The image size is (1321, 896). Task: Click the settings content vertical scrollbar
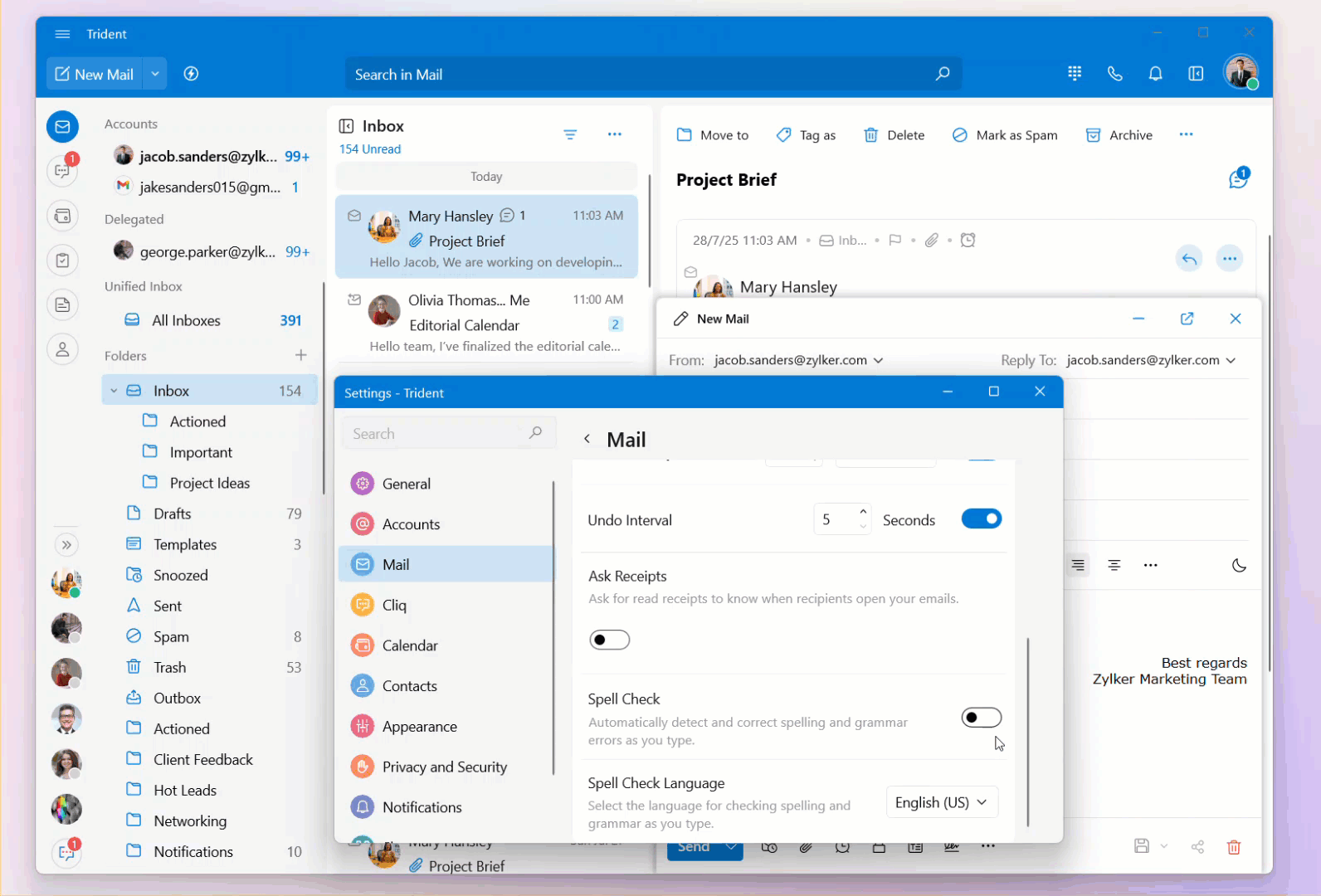coord(1027,732)
